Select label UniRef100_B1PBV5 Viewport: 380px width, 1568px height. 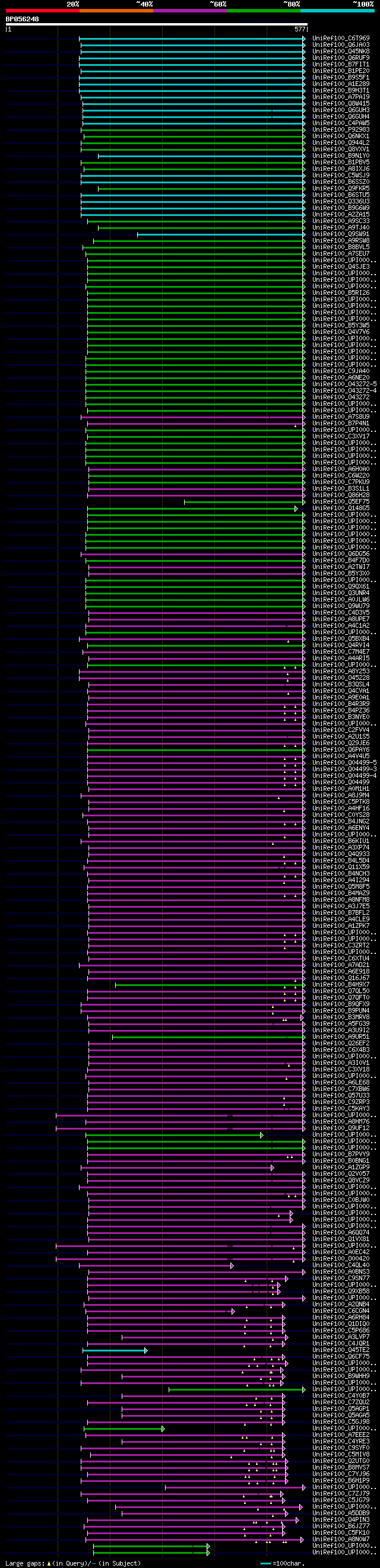[x=341, y=163]
